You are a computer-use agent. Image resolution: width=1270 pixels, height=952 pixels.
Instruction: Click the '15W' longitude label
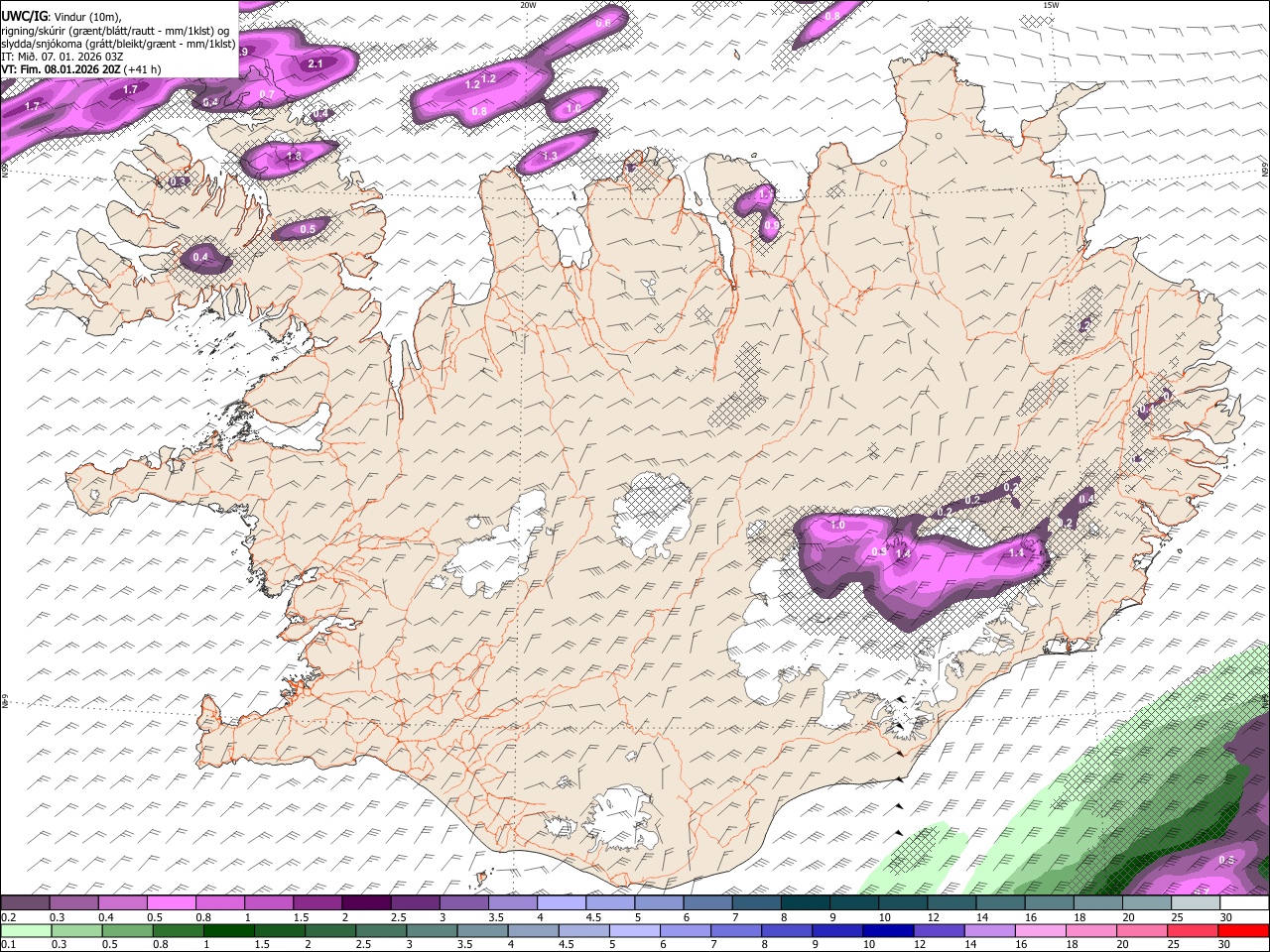pyautogui.click(x=1051, y=5)
